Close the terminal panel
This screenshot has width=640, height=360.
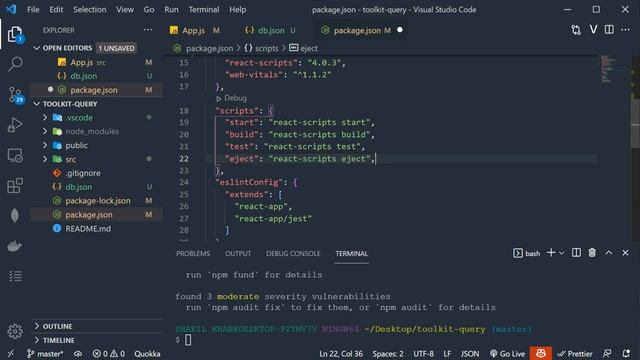pyautogui.click(x=625, y=253)
